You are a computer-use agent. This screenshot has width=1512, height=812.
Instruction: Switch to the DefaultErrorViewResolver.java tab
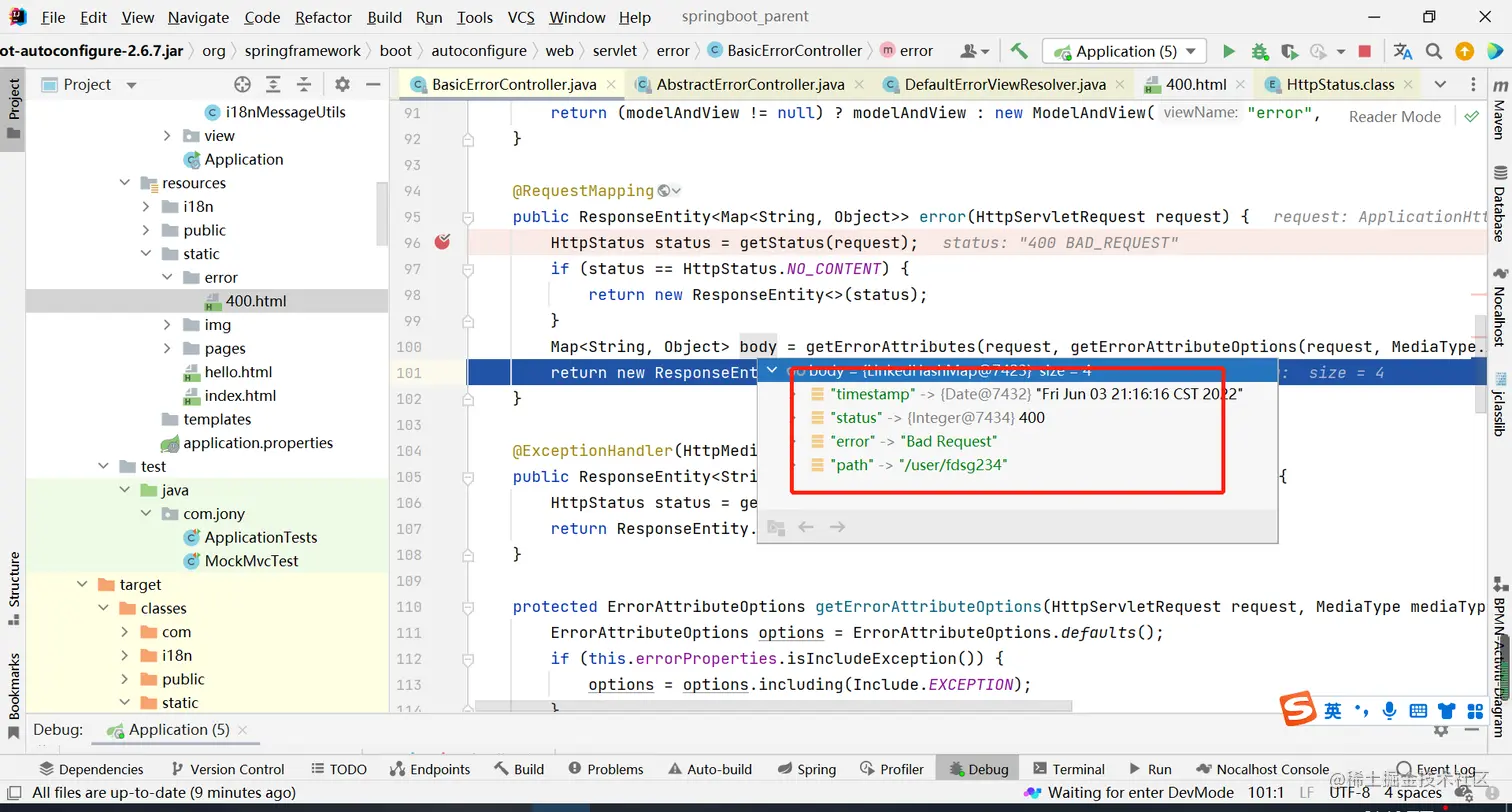tap(1005, 84)
